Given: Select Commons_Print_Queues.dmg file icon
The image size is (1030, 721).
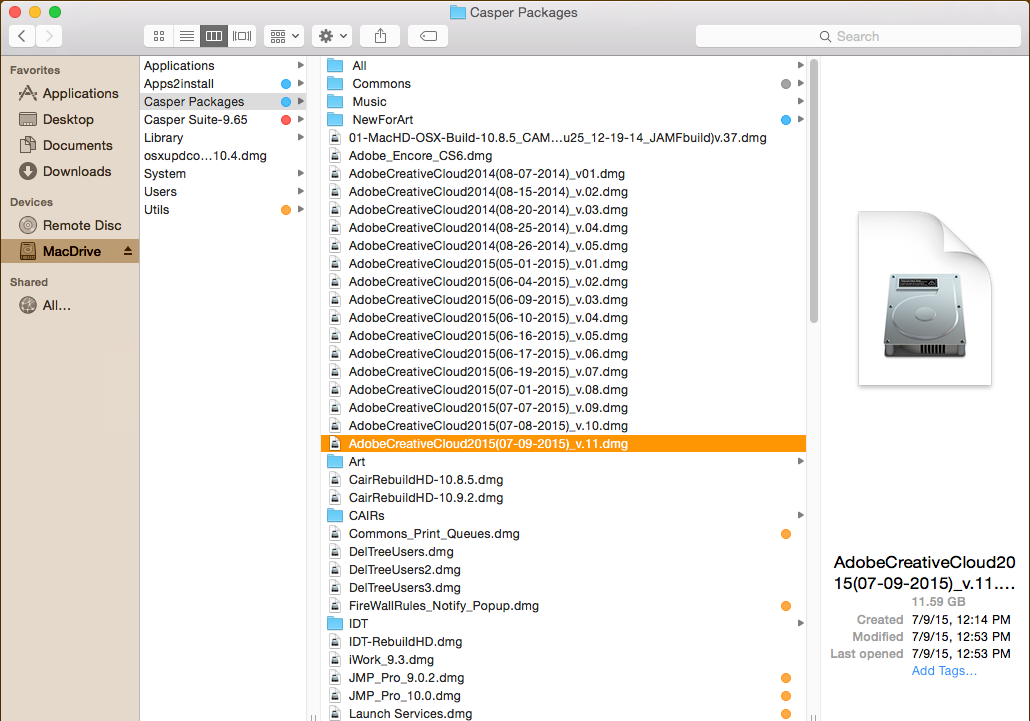Looking at the screenshot, I should tap(335, 534).
